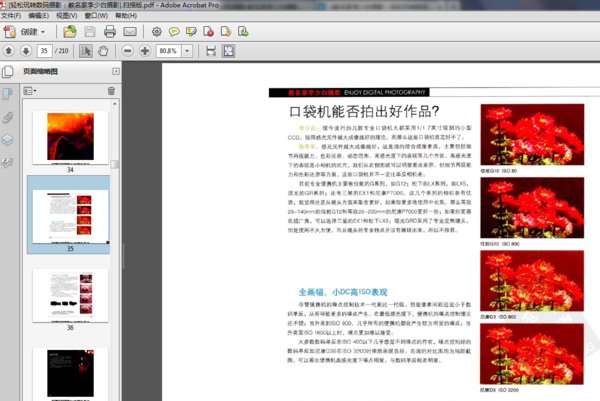Click the ENJOY DIGITAL PHOTOGRAPHY header text
This screenshot has width=600, height=401.
[x=385, y=92]
